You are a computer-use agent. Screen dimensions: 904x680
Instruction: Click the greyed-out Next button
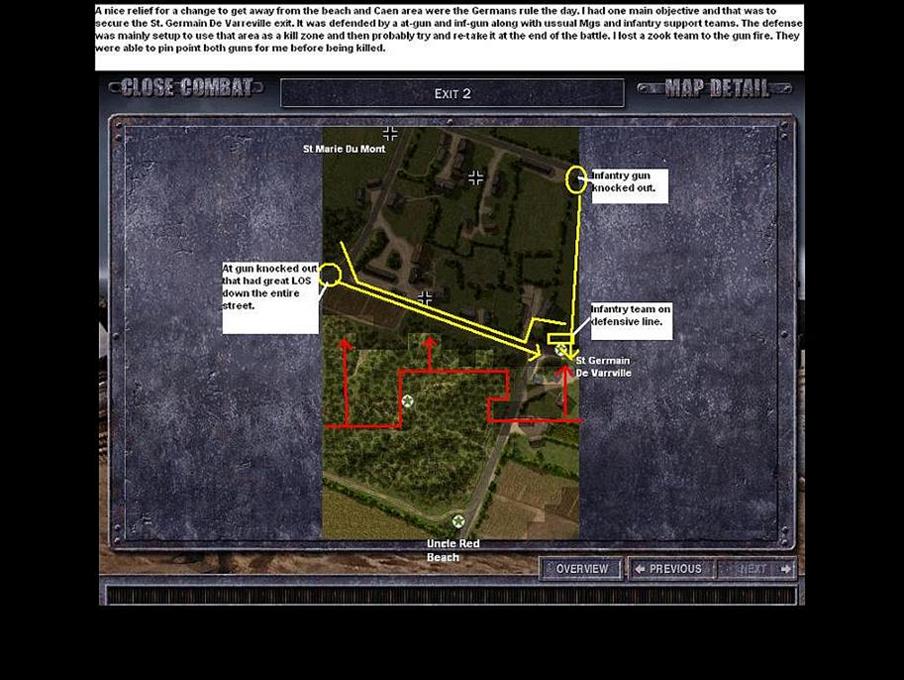(x=758, y=569)
